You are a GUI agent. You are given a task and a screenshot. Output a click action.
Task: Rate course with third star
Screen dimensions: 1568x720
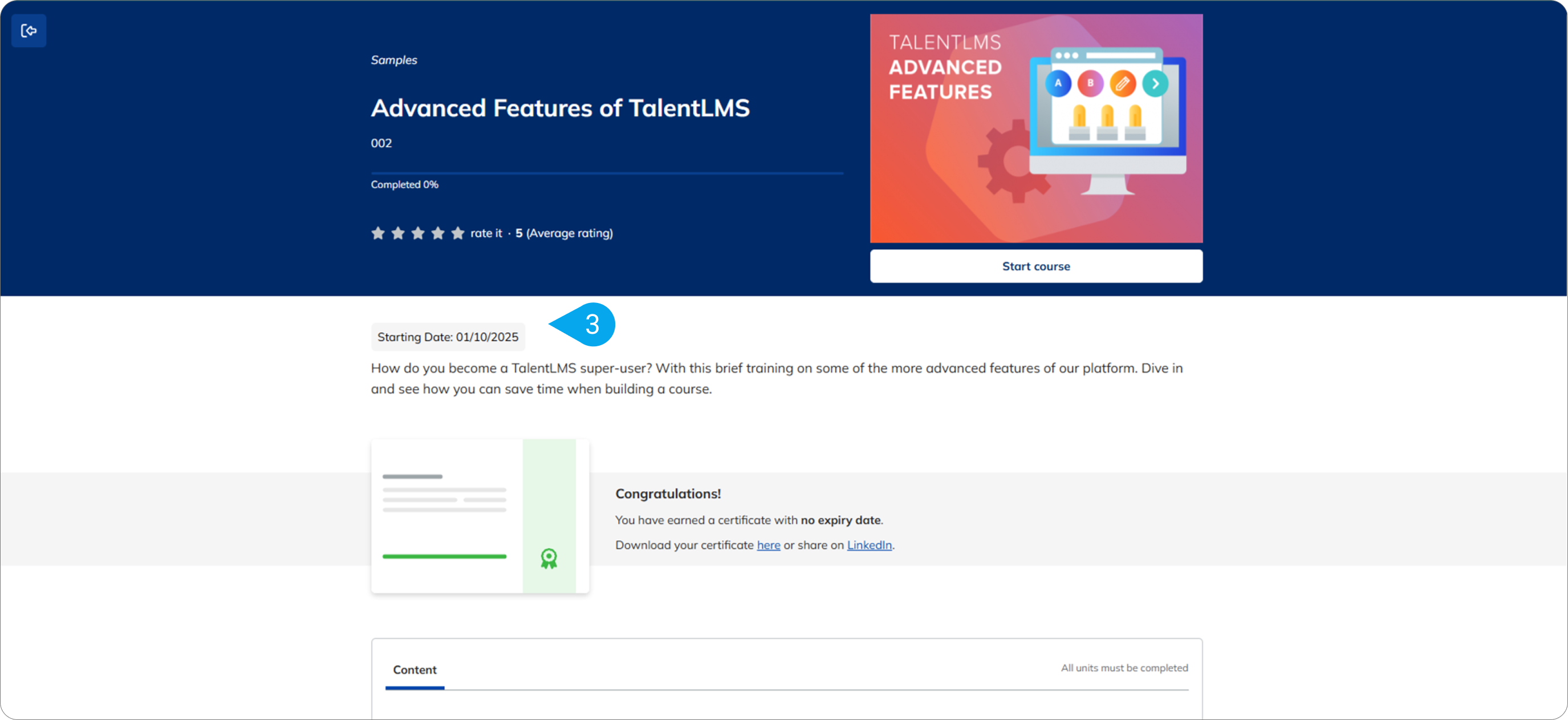[x=417, y=233]
